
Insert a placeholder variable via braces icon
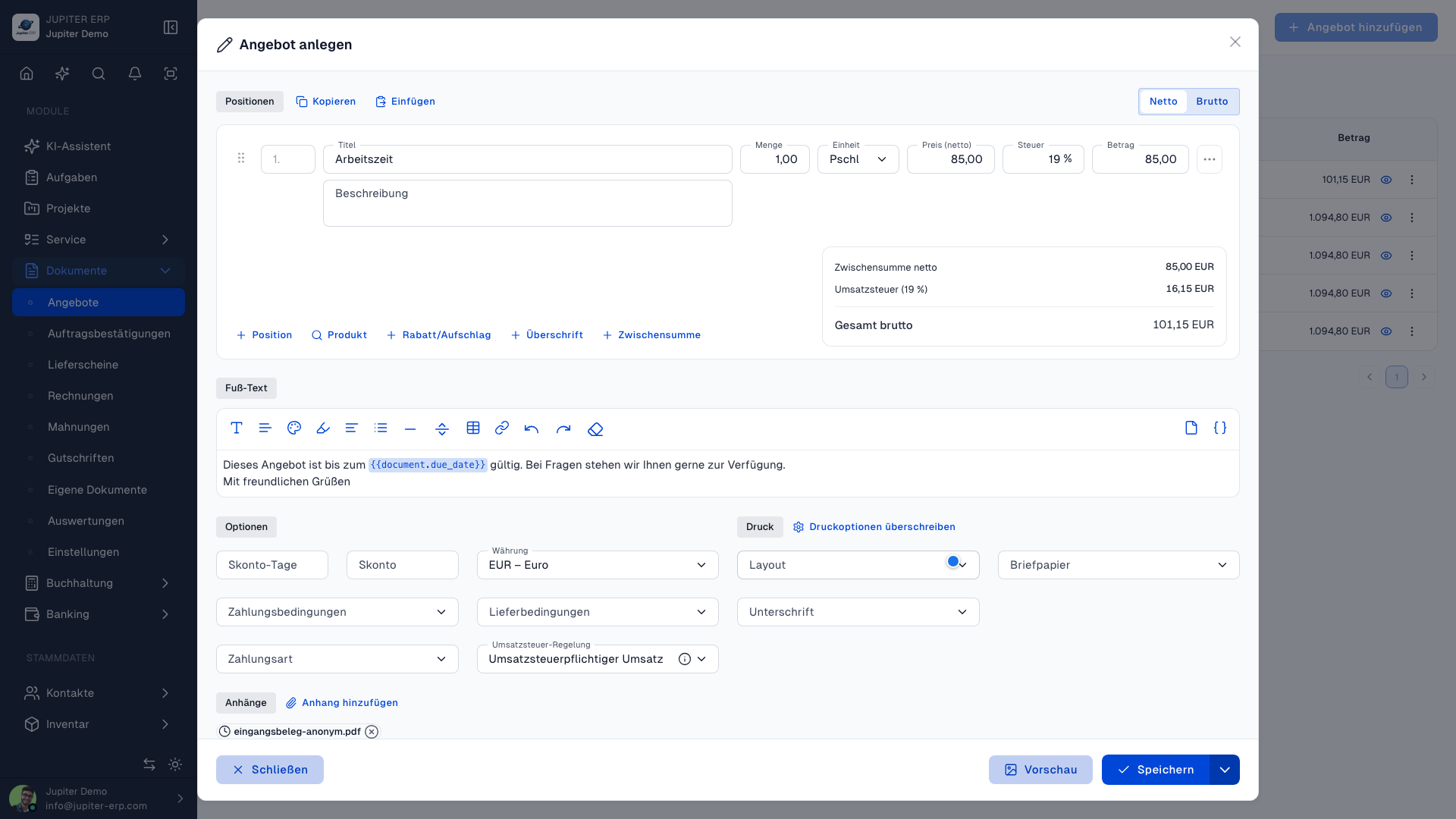pos(1220,428)
